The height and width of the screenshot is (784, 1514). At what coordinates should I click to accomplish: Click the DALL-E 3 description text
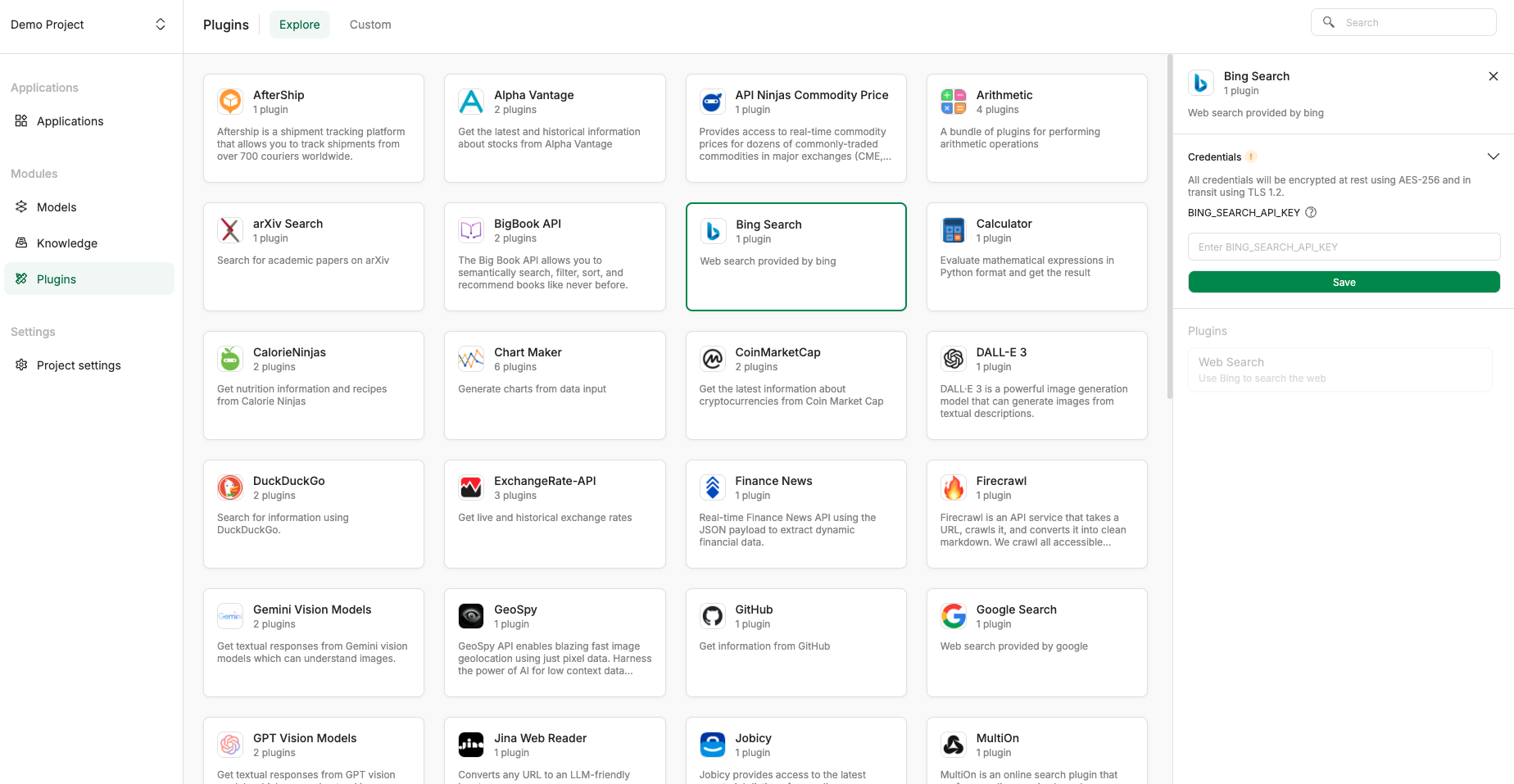coord(1033,401)
